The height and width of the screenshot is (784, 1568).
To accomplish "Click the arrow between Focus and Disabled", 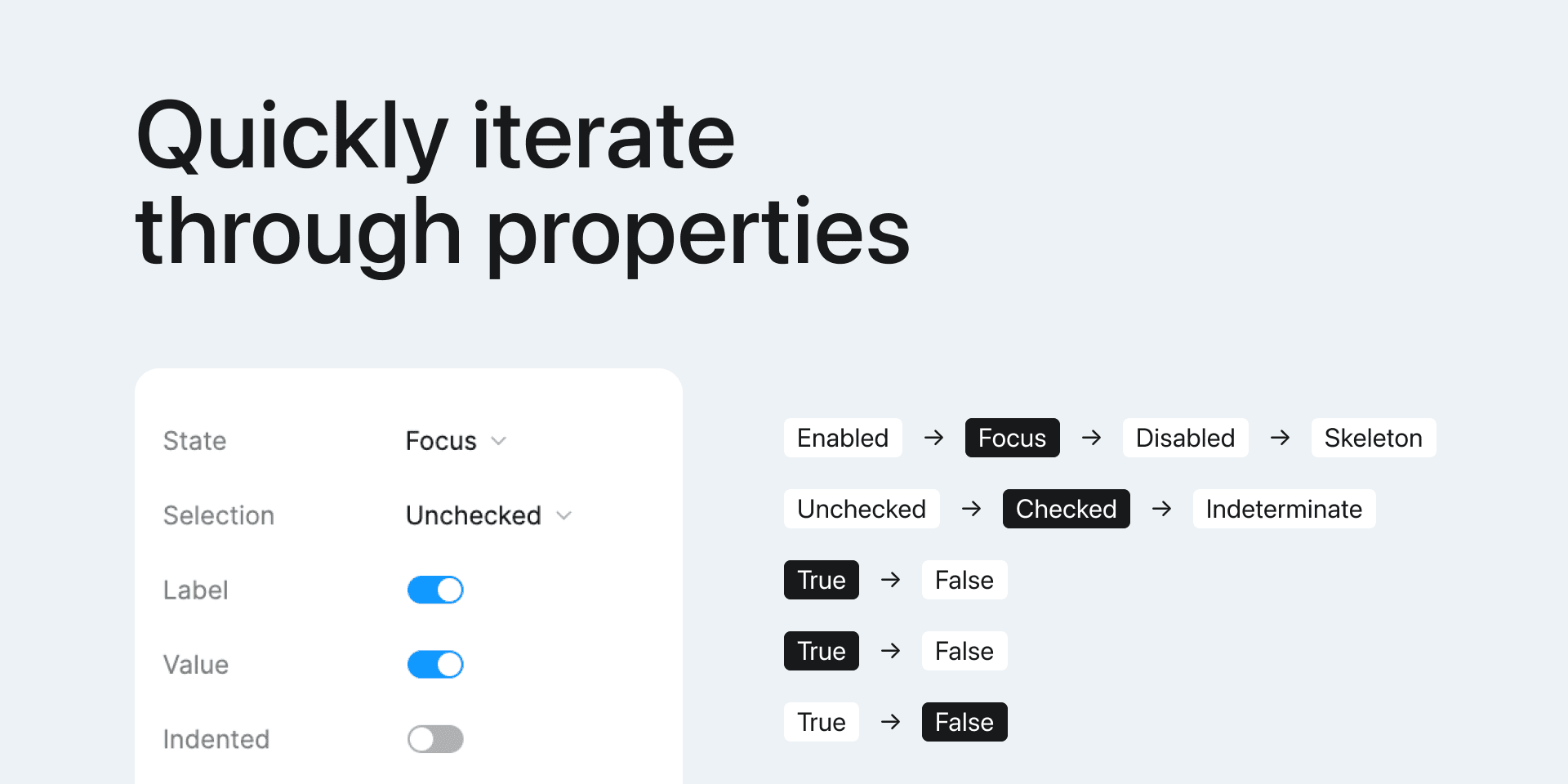I will pos(1092,438).
